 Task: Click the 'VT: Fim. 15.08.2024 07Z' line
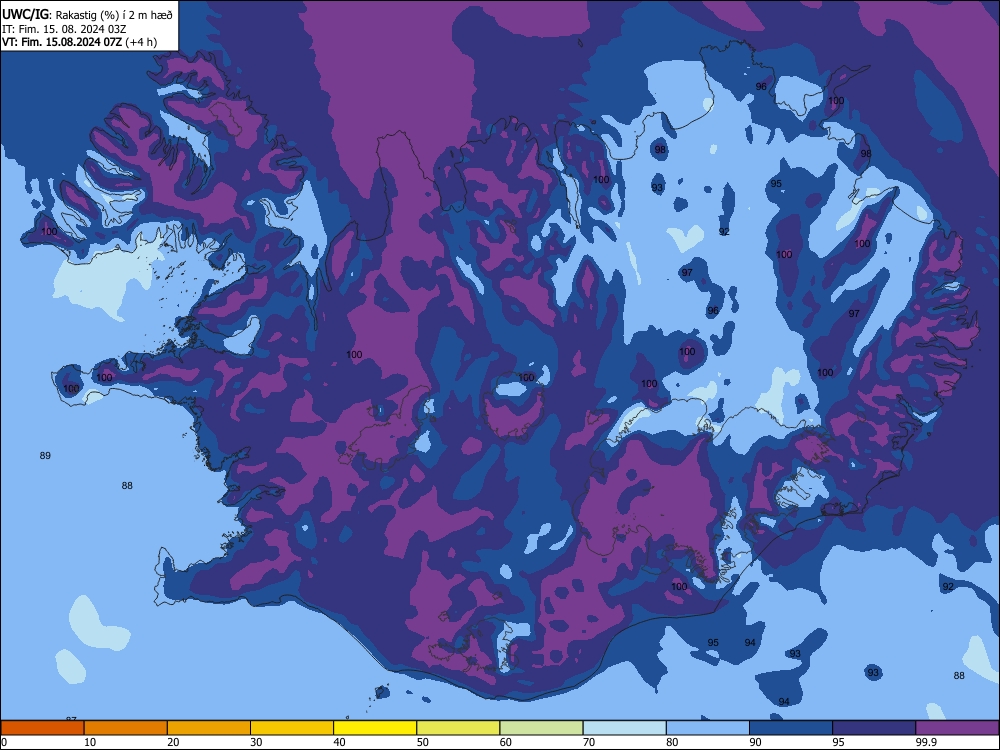pos(61,43)
